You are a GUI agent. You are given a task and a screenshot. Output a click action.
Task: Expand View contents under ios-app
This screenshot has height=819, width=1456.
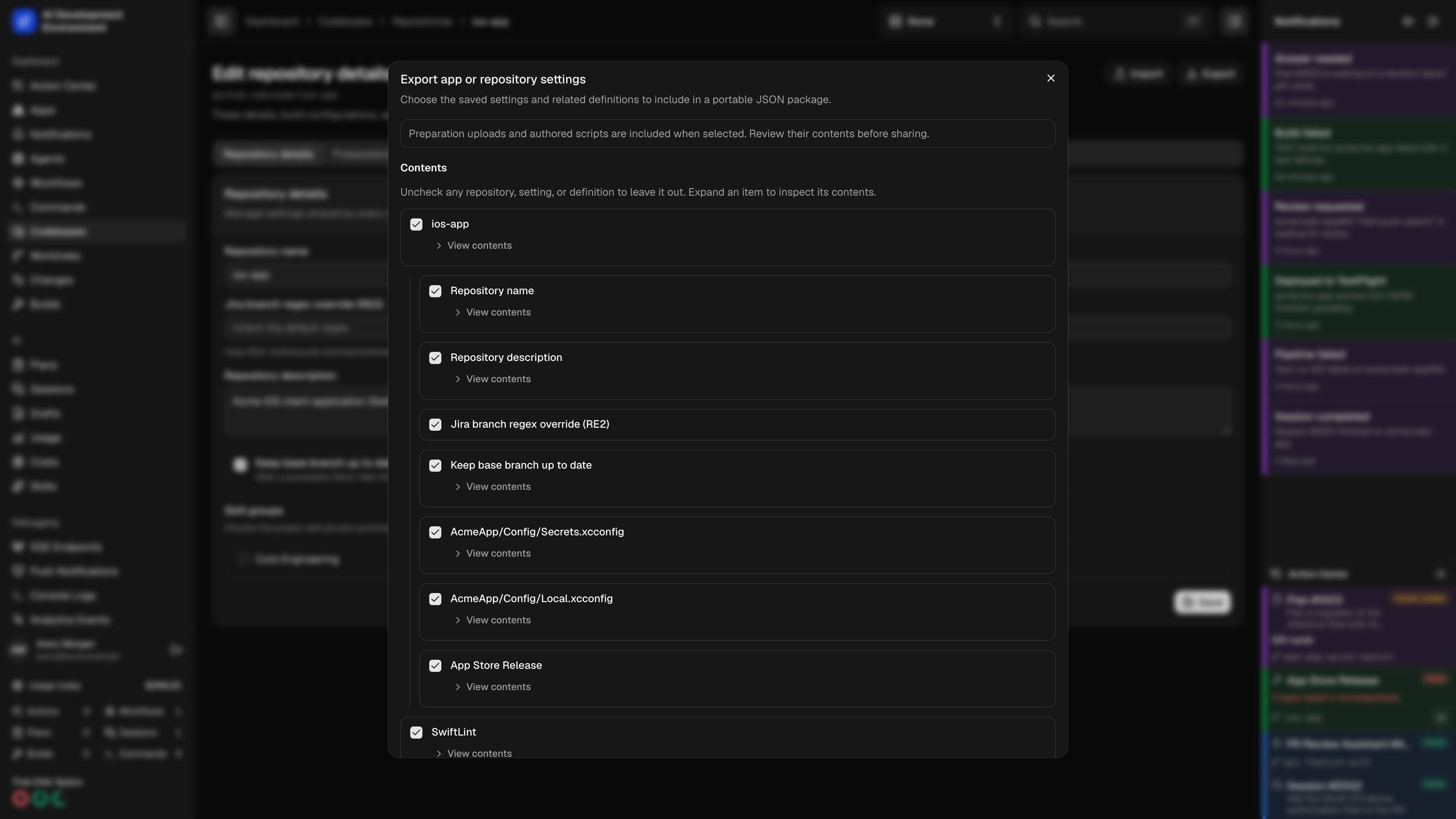(474, 245)
